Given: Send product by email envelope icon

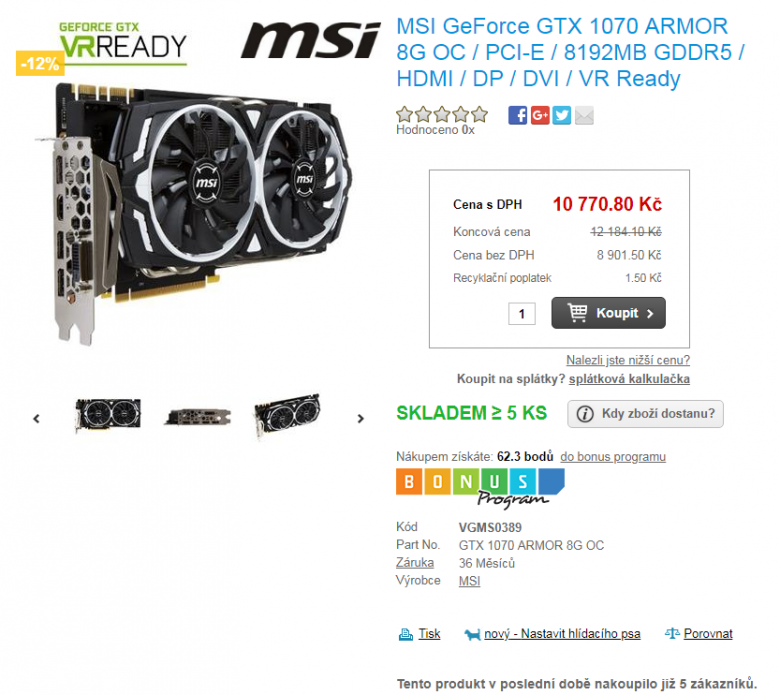Looking at the screenshot, I should tap(585, 115).
